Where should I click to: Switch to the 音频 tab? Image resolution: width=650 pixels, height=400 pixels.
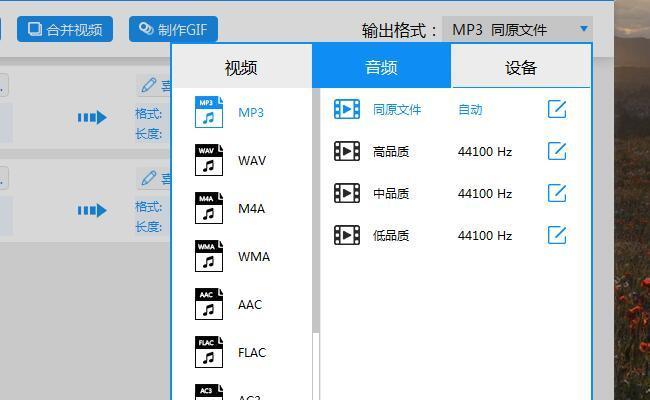click(x=381, y=67)
